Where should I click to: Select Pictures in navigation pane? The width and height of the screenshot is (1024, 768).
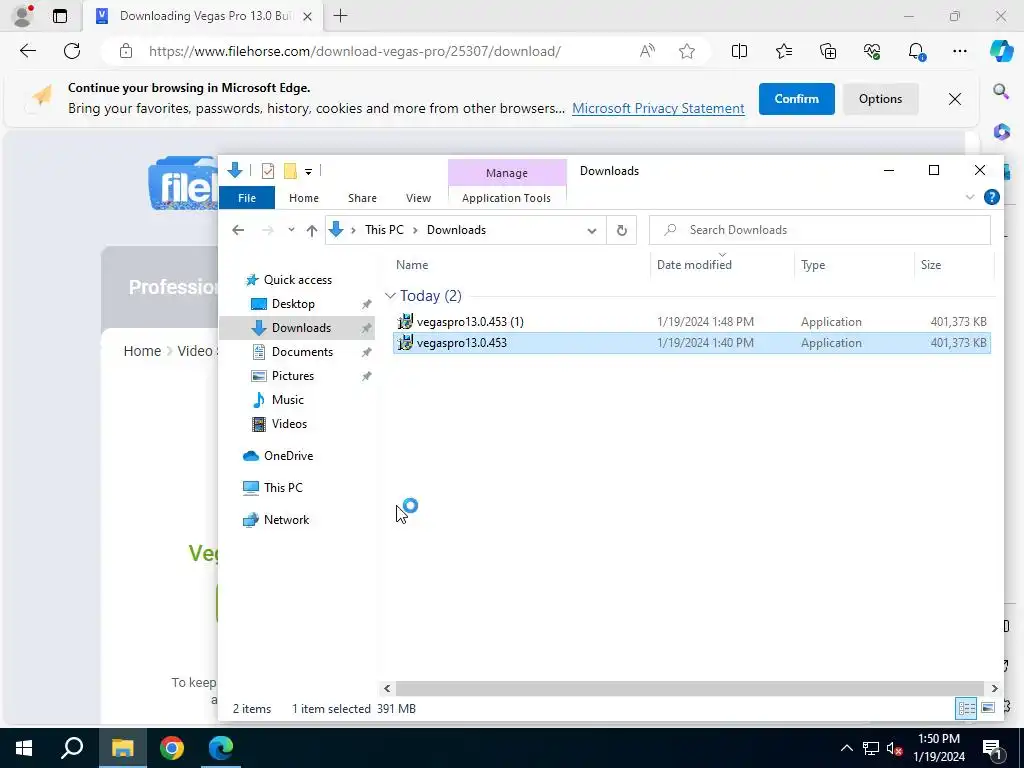293,376
